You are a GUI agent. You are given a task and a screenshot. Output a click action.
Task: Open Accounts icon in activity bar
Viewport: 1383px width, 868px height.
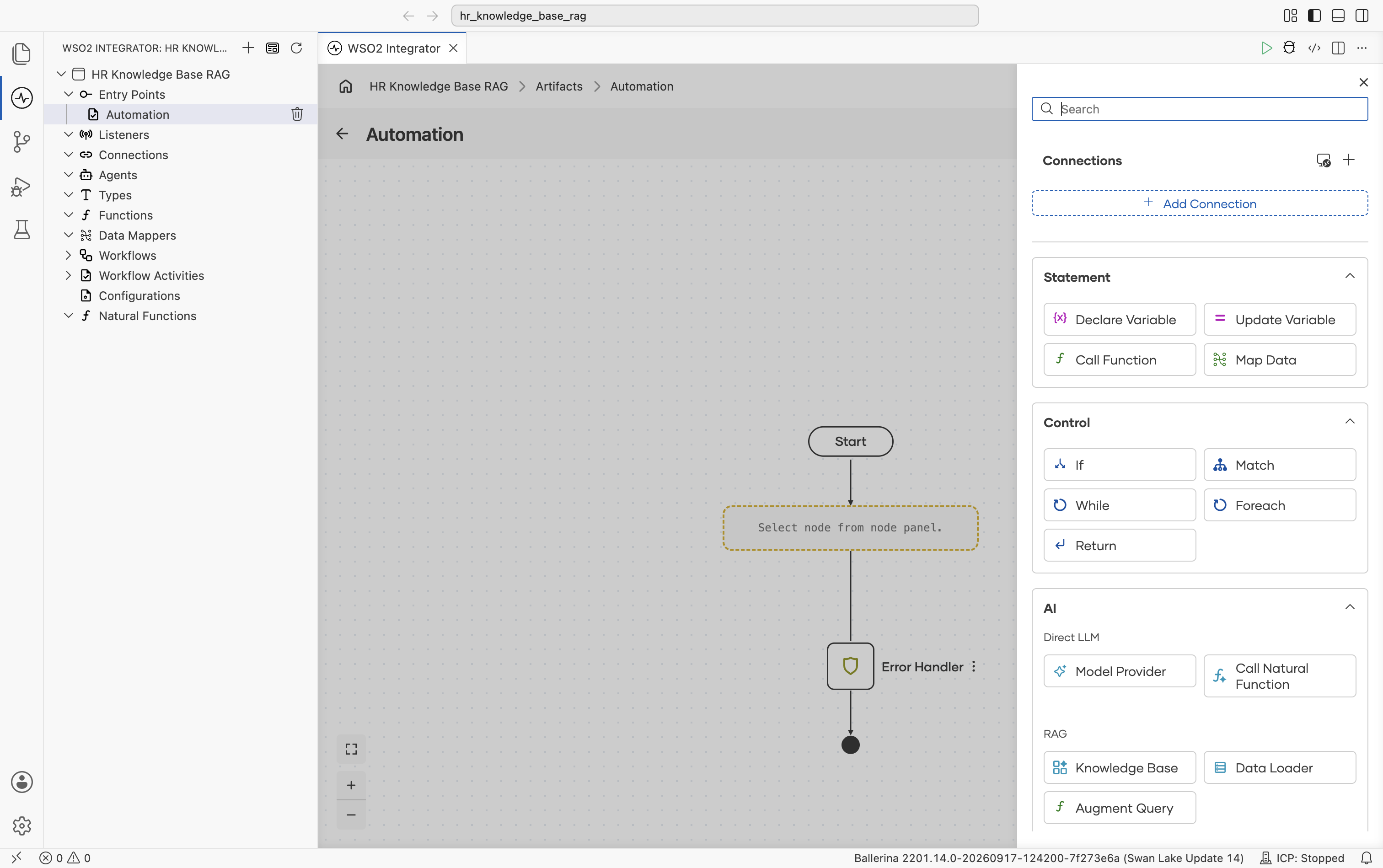pyautogui.click(x=21, y=782)
